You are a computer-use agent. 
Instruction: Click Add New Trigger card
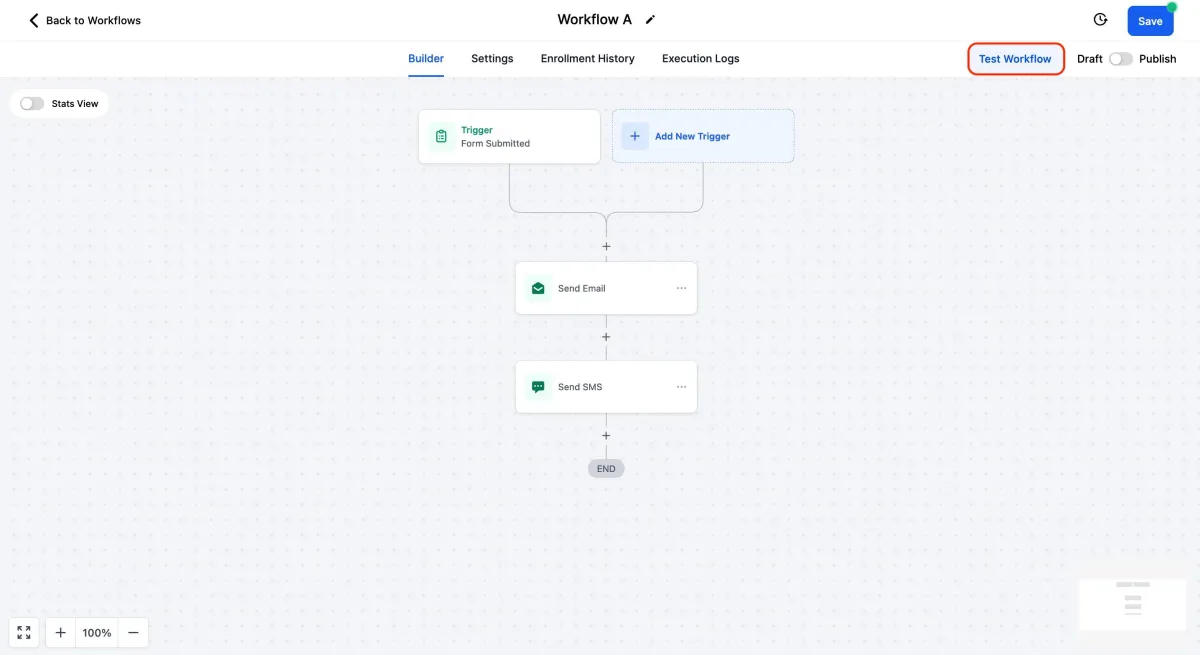[703, 136]
